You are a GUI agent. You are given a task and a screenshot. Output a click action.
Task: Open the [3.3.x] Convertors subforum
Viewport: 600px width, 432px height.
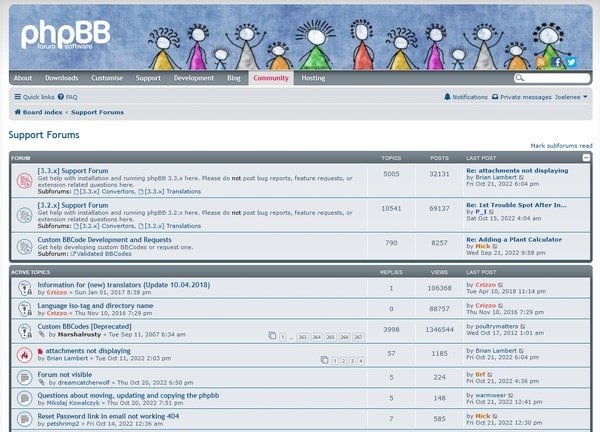[107, 191]
